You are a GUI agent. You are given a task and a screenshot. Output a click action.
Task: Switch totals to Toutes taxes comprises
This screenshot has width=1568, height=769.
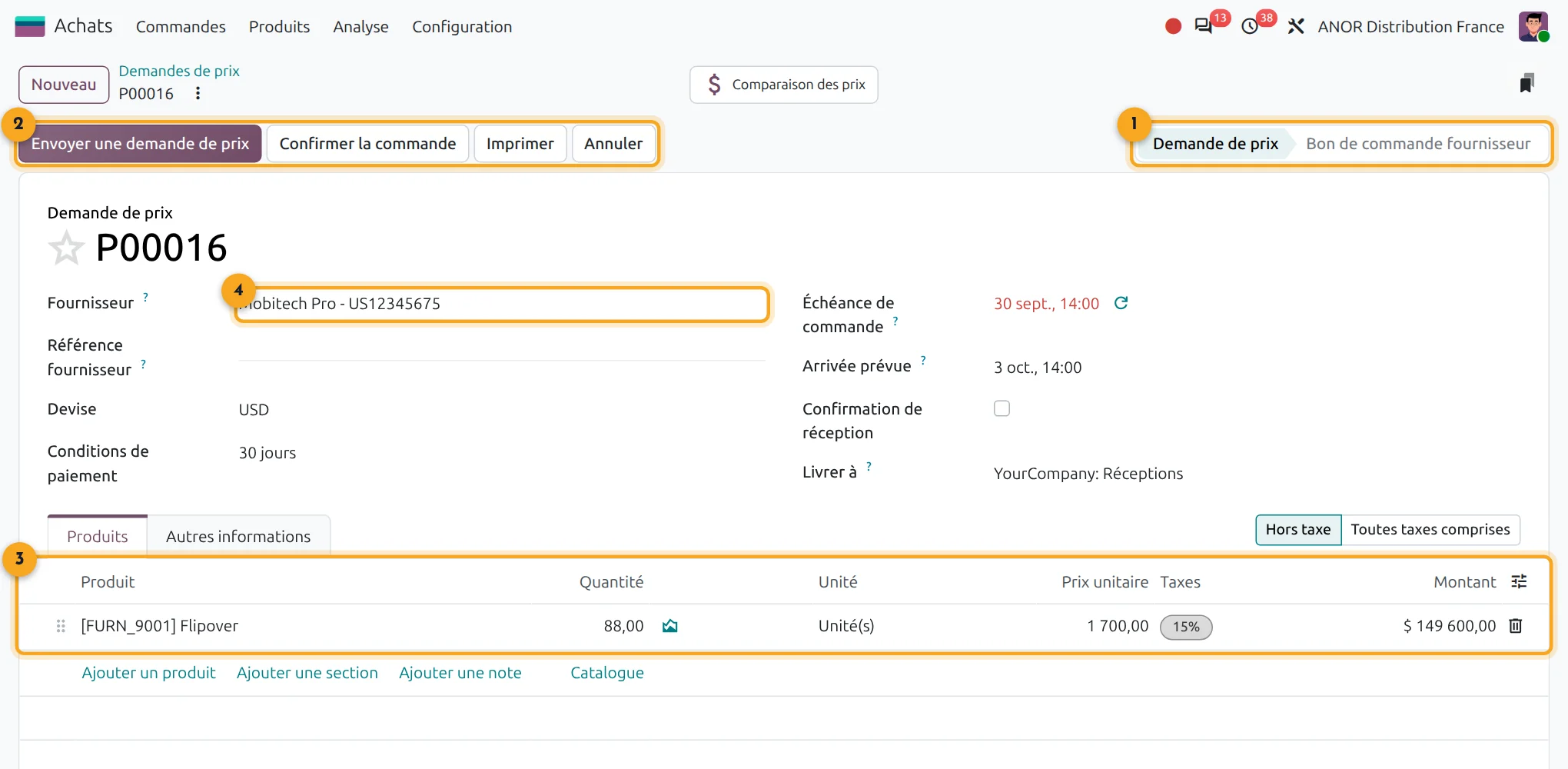1430,530
